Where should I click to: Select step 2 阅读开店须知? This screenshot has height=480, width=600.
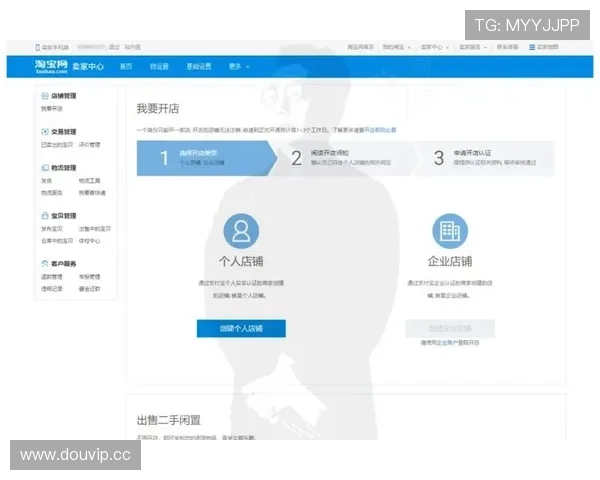[x=346, y=158]
